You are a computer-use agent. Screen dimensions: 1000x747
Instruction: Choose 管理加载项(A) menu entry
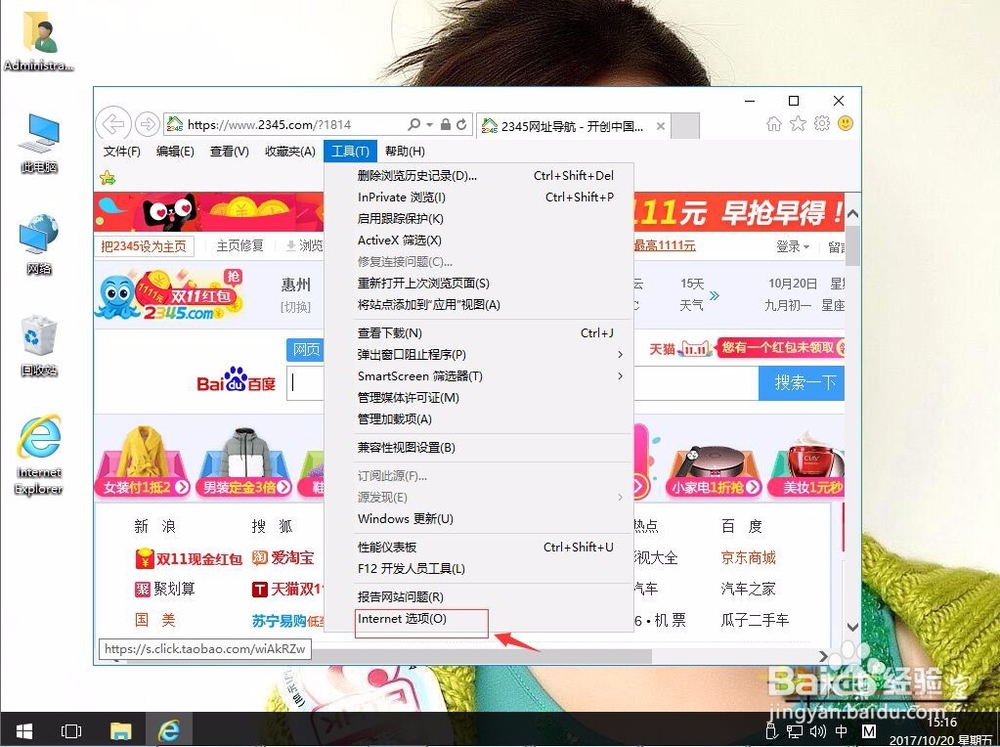[479, 419]
